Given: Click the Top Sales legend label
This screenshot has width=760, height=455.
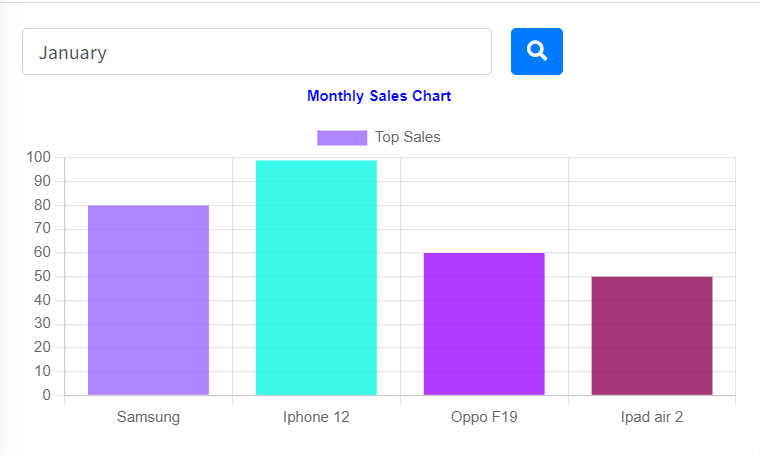Looking at the screenshot, I should pos(407,137).
